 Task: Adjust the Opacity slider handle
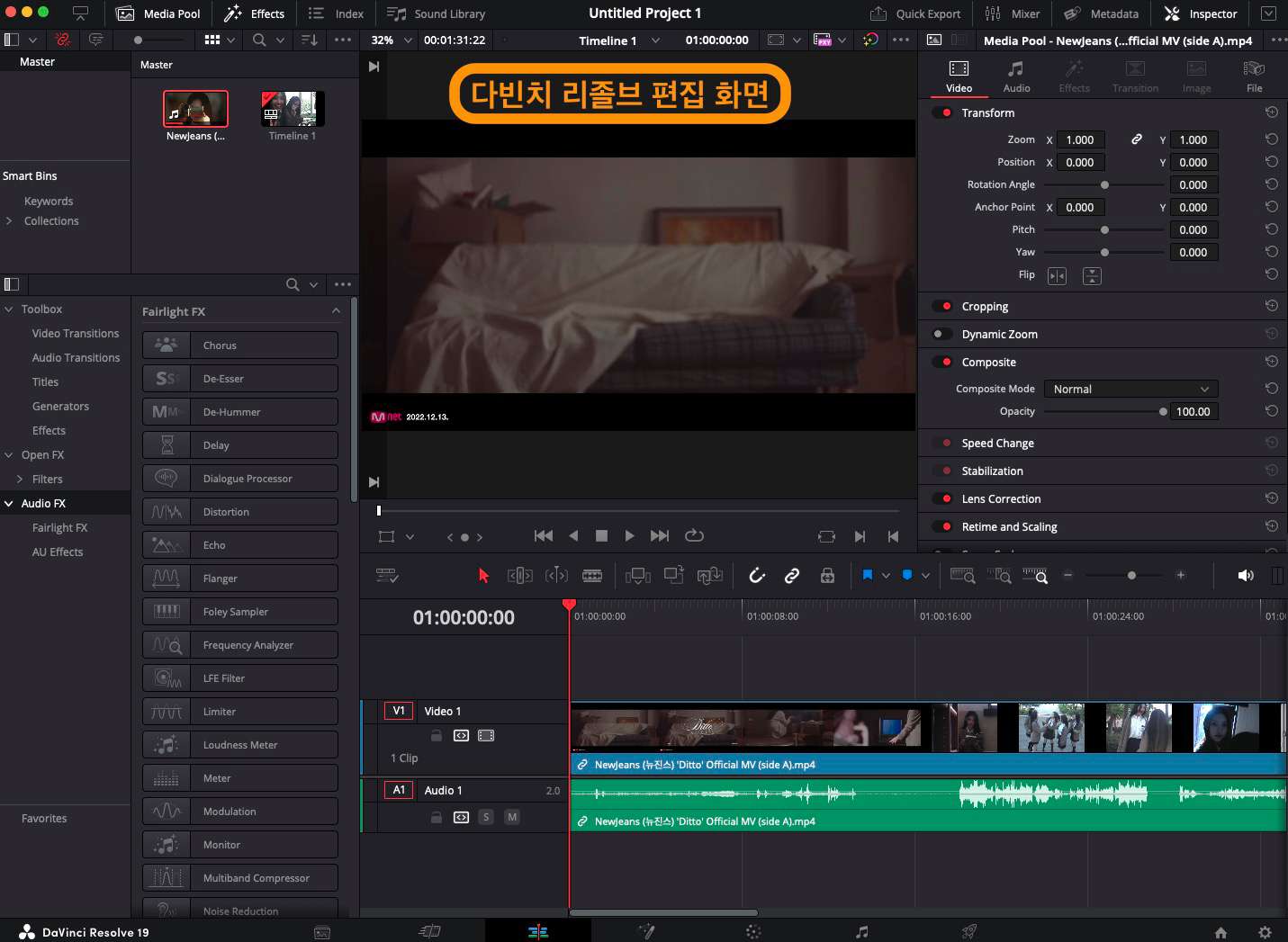[x=1163, y=411]
